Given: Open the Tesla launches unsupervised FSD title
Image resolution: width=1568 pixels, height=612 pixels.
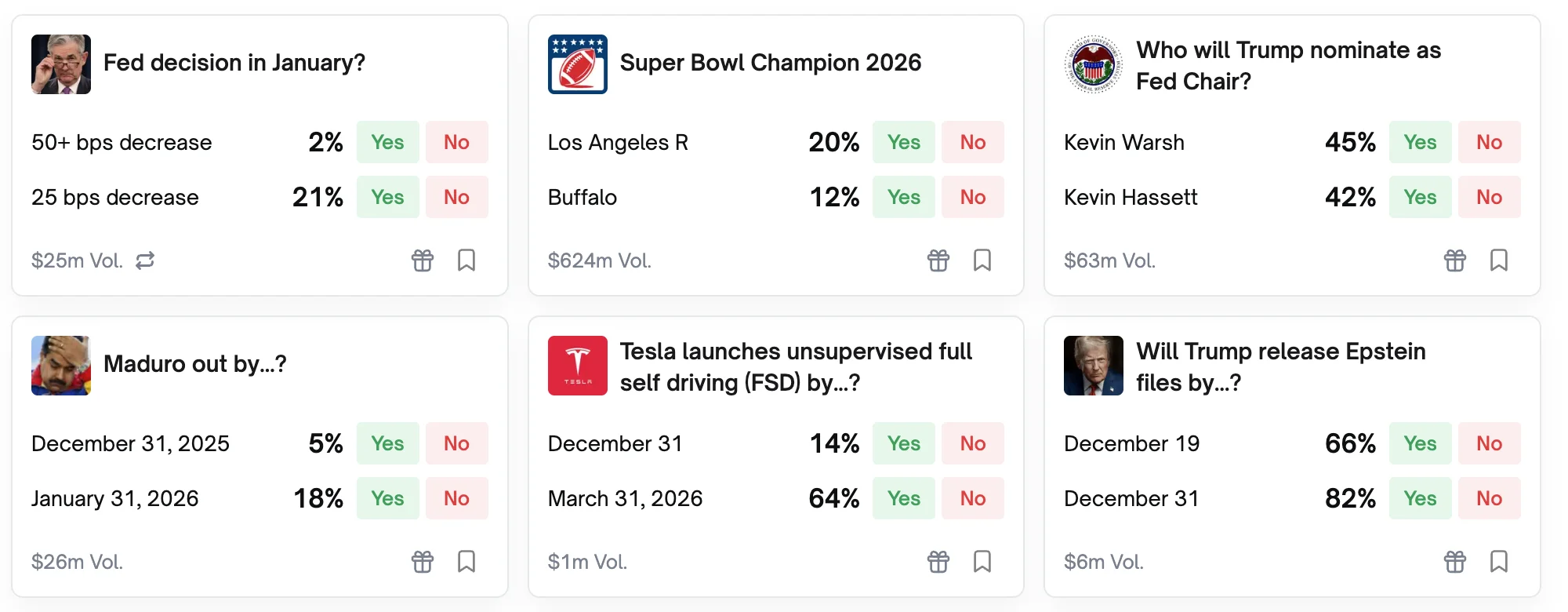Looking at the screenshot, I should [796, 366].
